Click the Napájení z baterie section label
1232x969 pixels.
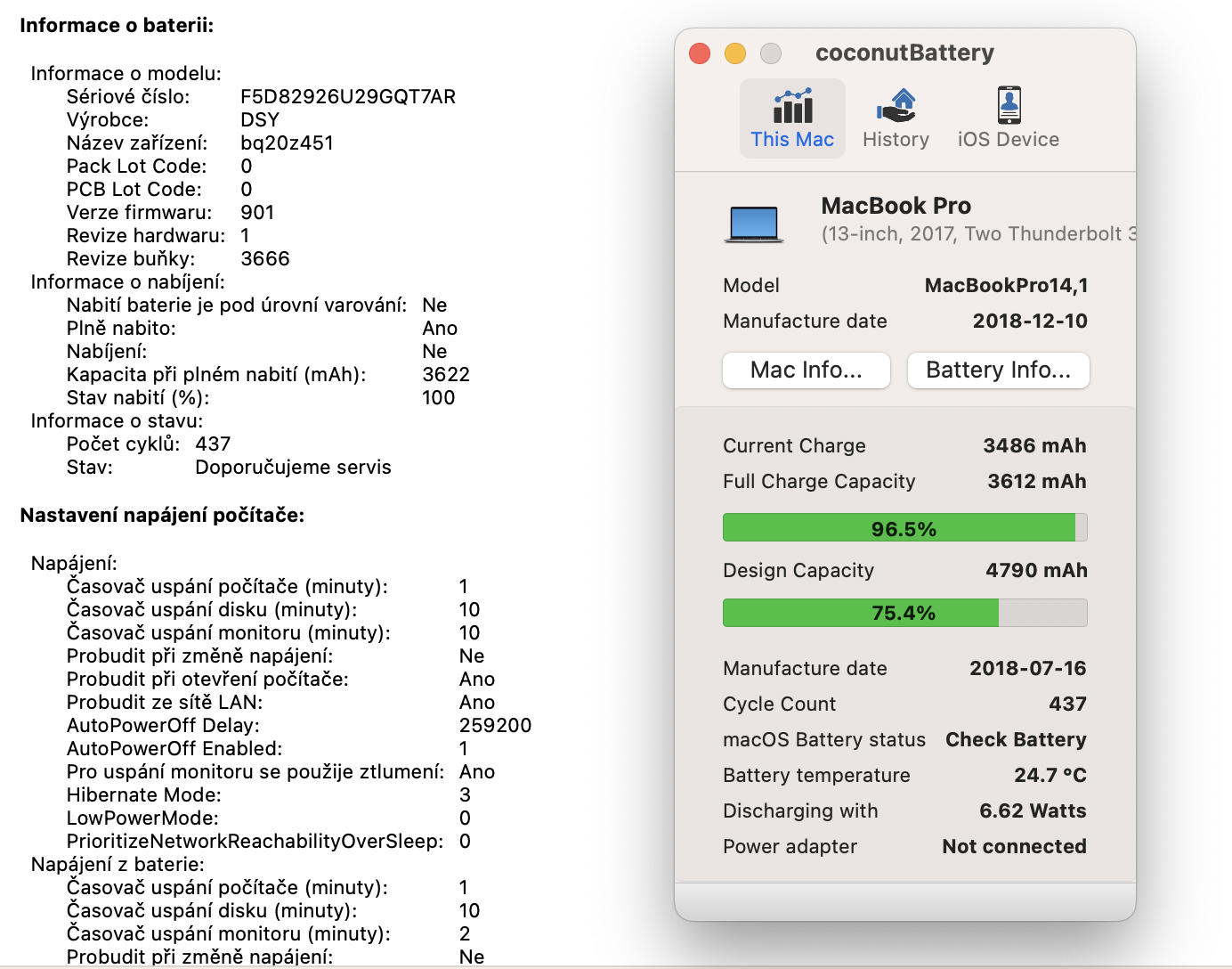118,864
